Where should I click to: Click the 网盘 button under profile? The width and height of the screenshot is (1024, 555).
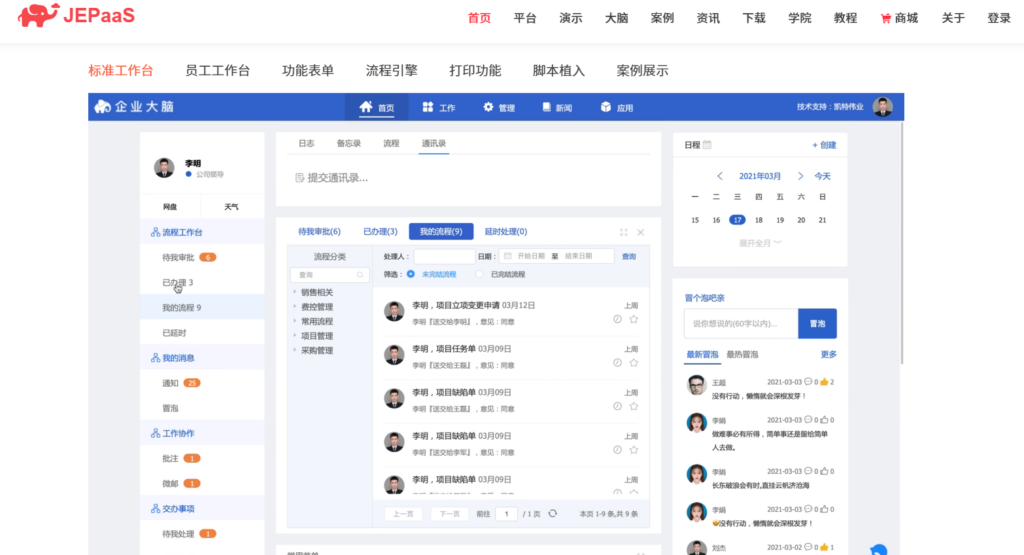click(x=170, y=207)
